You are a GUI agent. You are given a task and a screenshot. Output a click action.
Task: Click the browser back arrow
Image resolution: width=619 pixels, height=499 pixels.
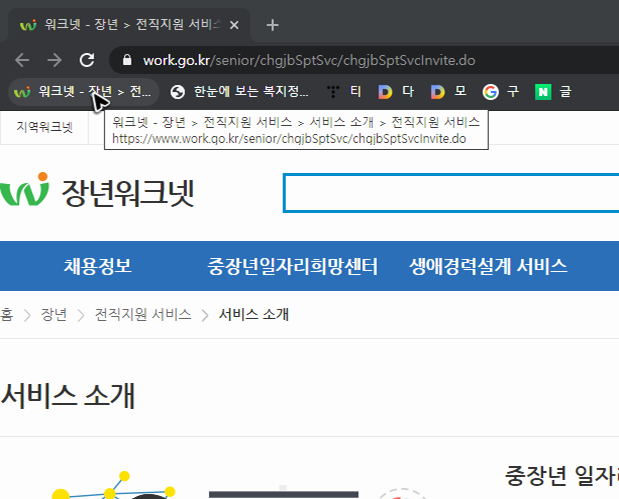pos(22,60)
